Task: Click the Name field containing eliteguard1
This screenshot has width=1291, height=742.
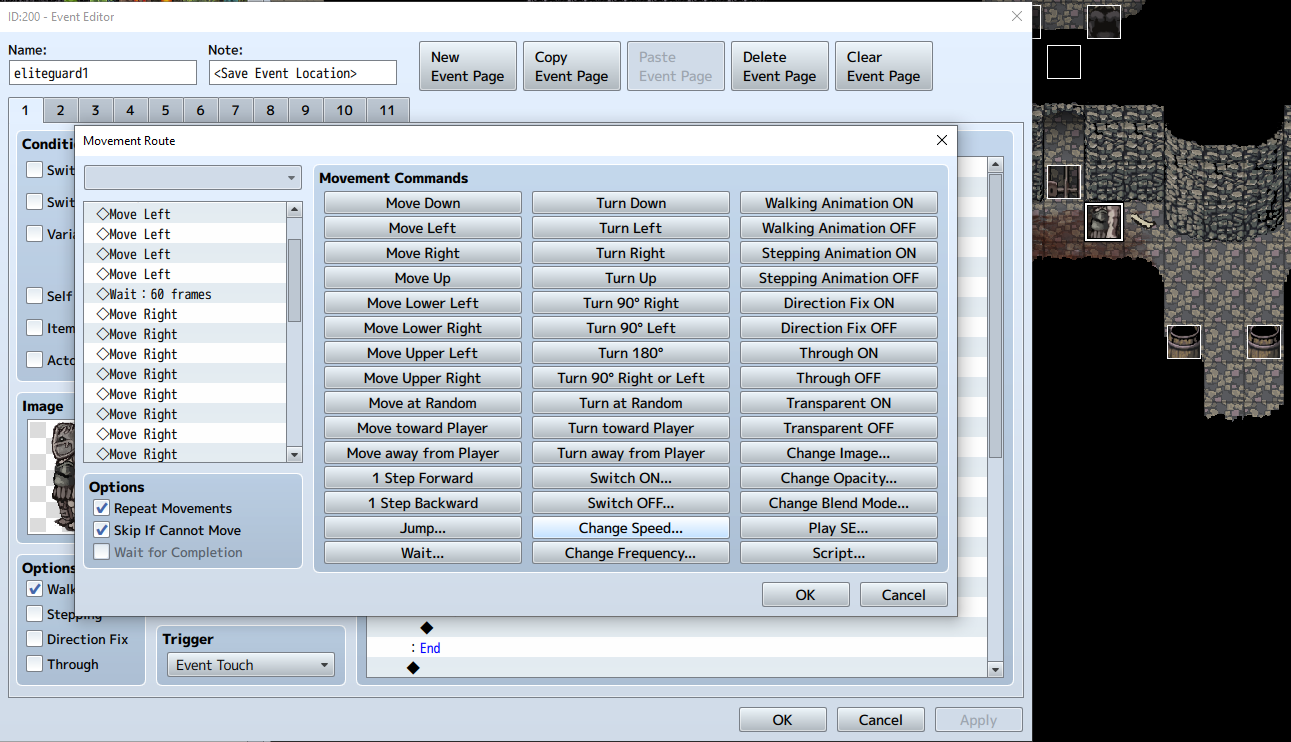Action: pyautogui.click(x=103, y=73)
